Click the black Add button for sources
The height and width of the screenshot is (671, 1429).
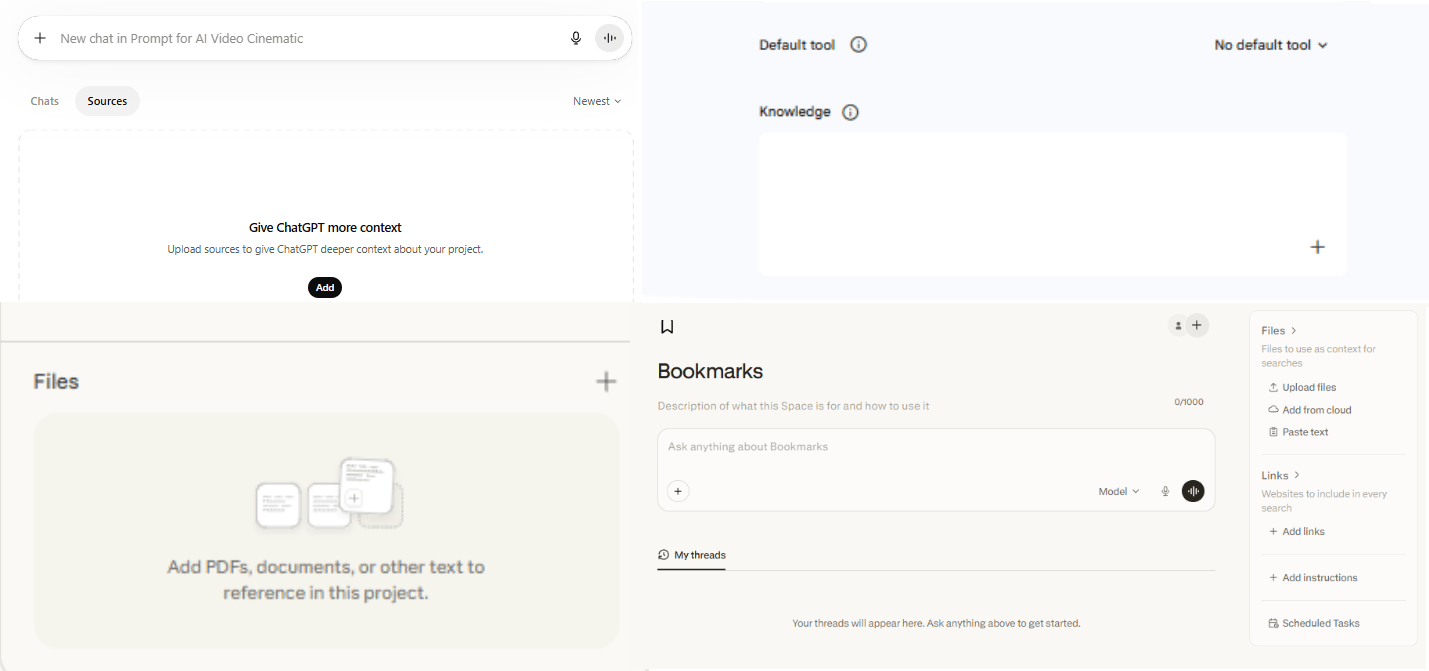click(x=325, y=288)
